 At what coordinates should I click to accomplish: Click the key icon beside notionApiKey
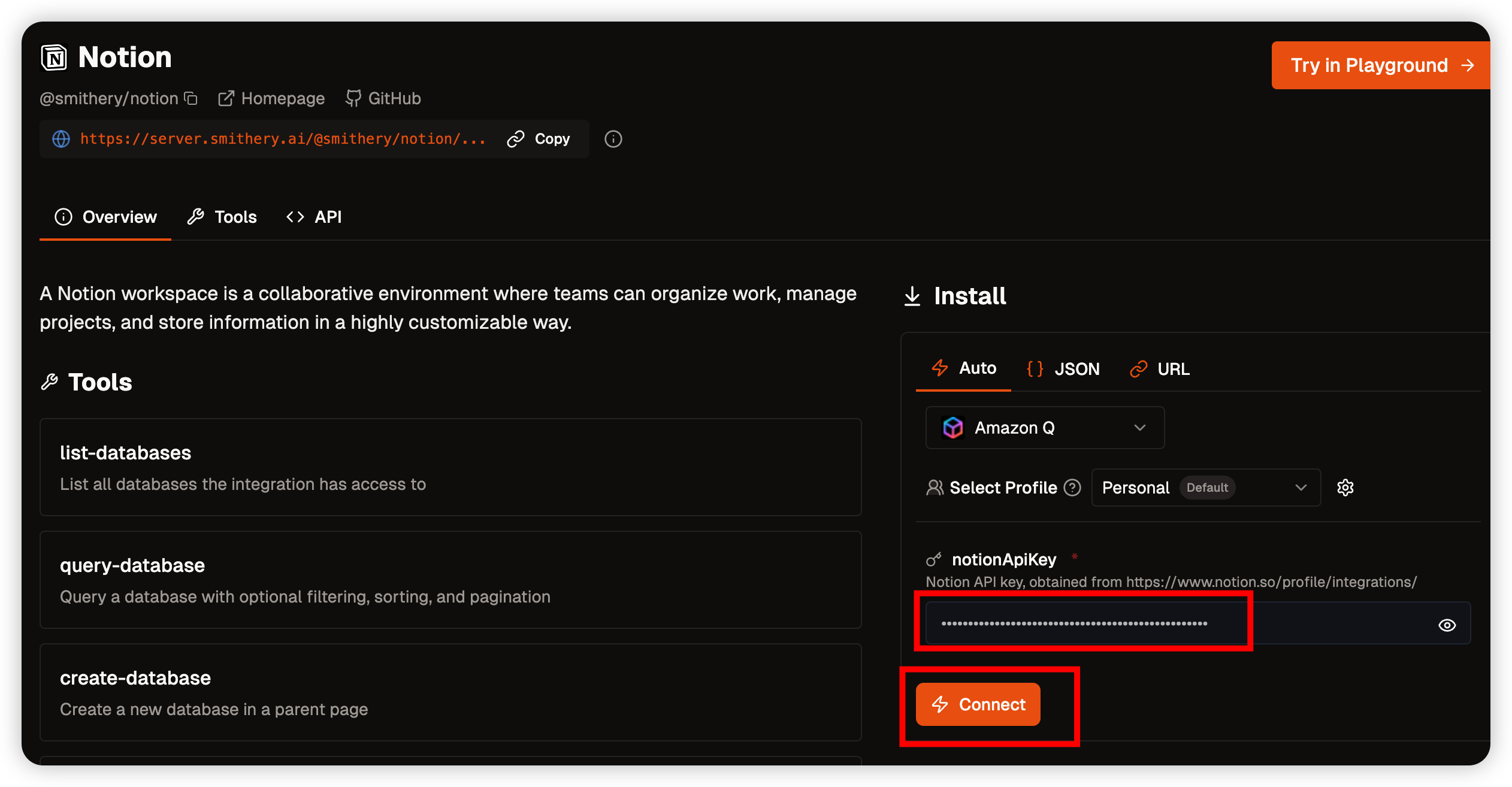coord(933,559)
